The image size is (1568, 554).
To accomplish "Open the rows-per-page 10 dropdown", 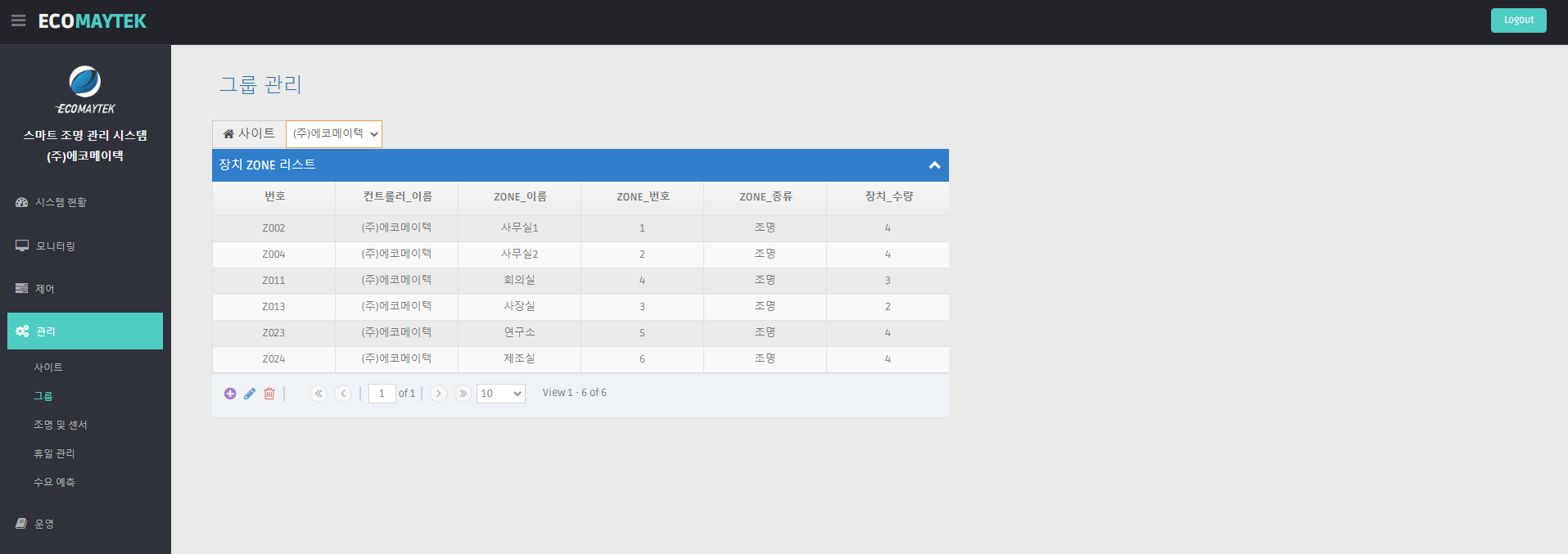I will click(x=501, y=394).
